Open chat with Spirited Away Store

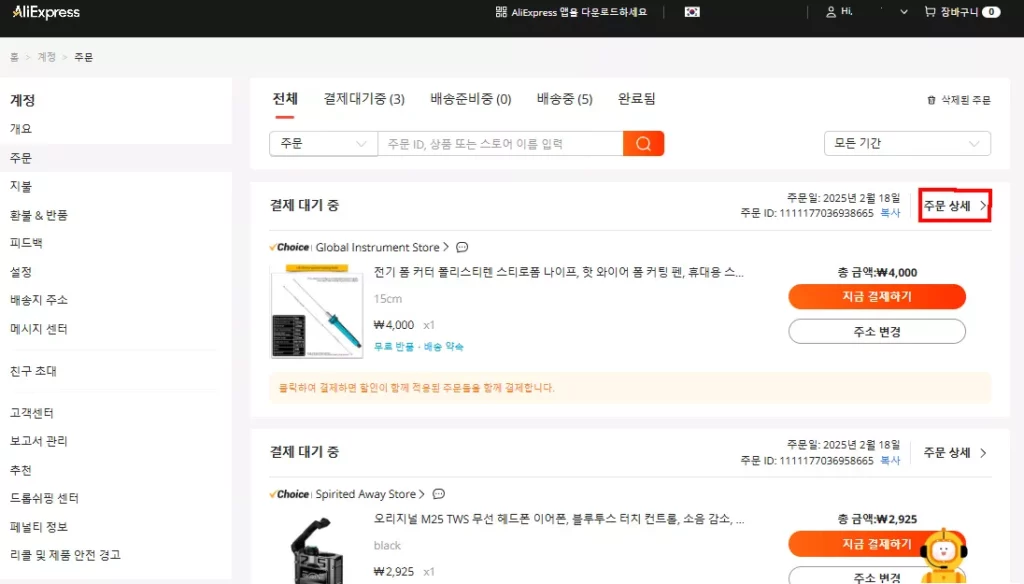pos(438,493)
